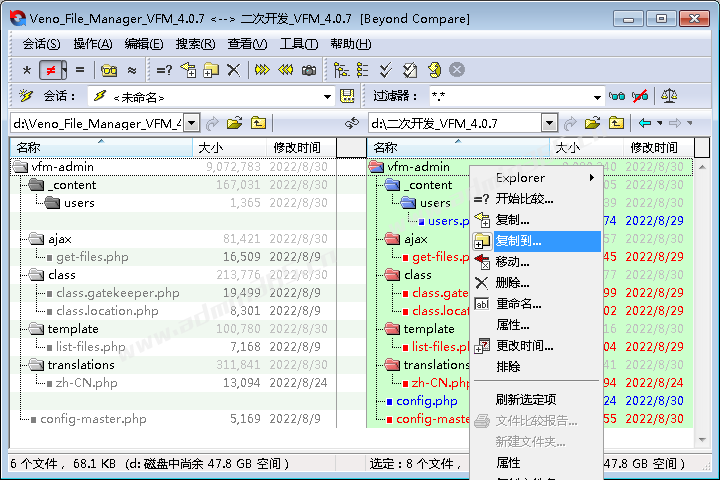720x480 pixels.
Task: Open the right path d:\二次开发_VFM_4.0.7 dropdown
Action: [x=549, y=123]
